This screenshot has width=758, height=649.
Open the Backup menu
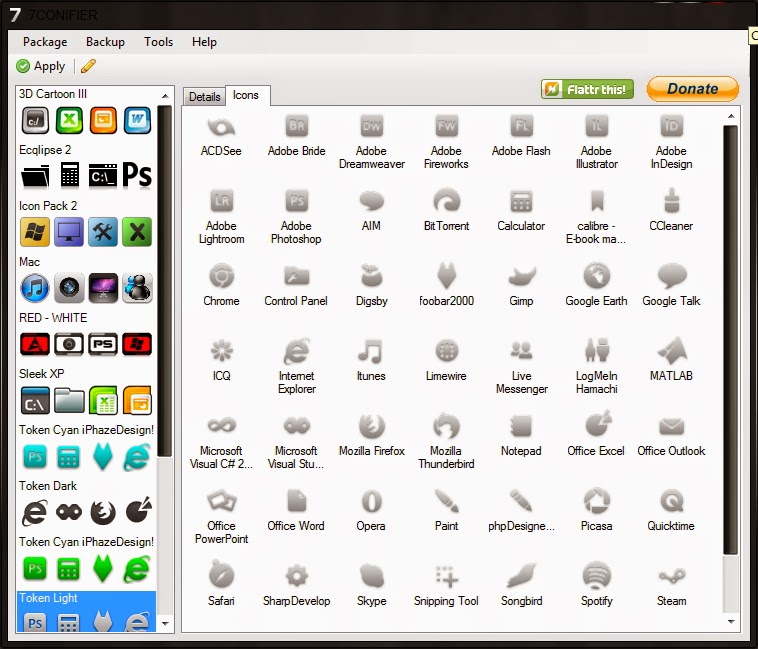[x=105, y=42]
